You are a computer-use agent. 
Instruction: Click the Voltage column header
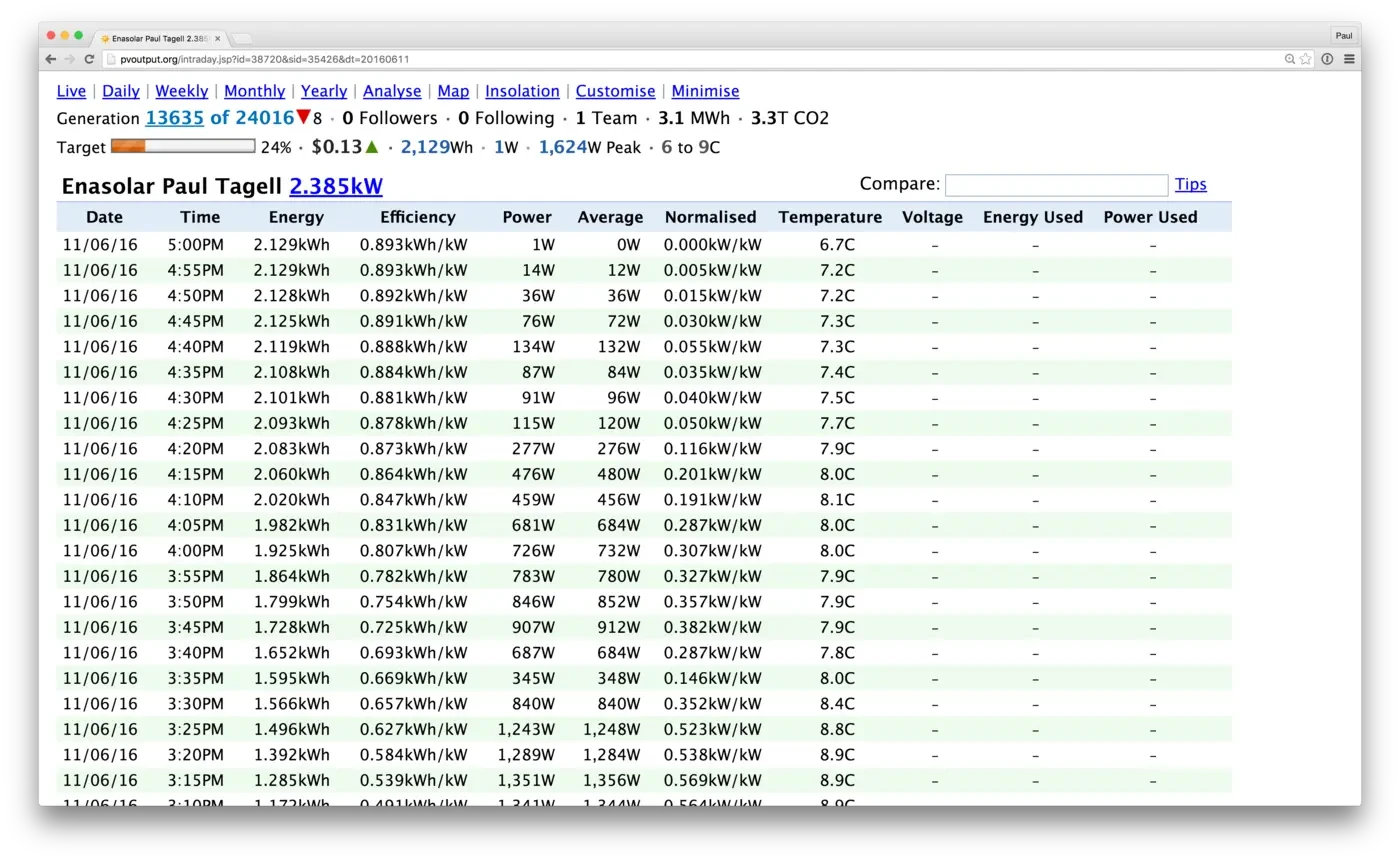(x=933, y=217)
